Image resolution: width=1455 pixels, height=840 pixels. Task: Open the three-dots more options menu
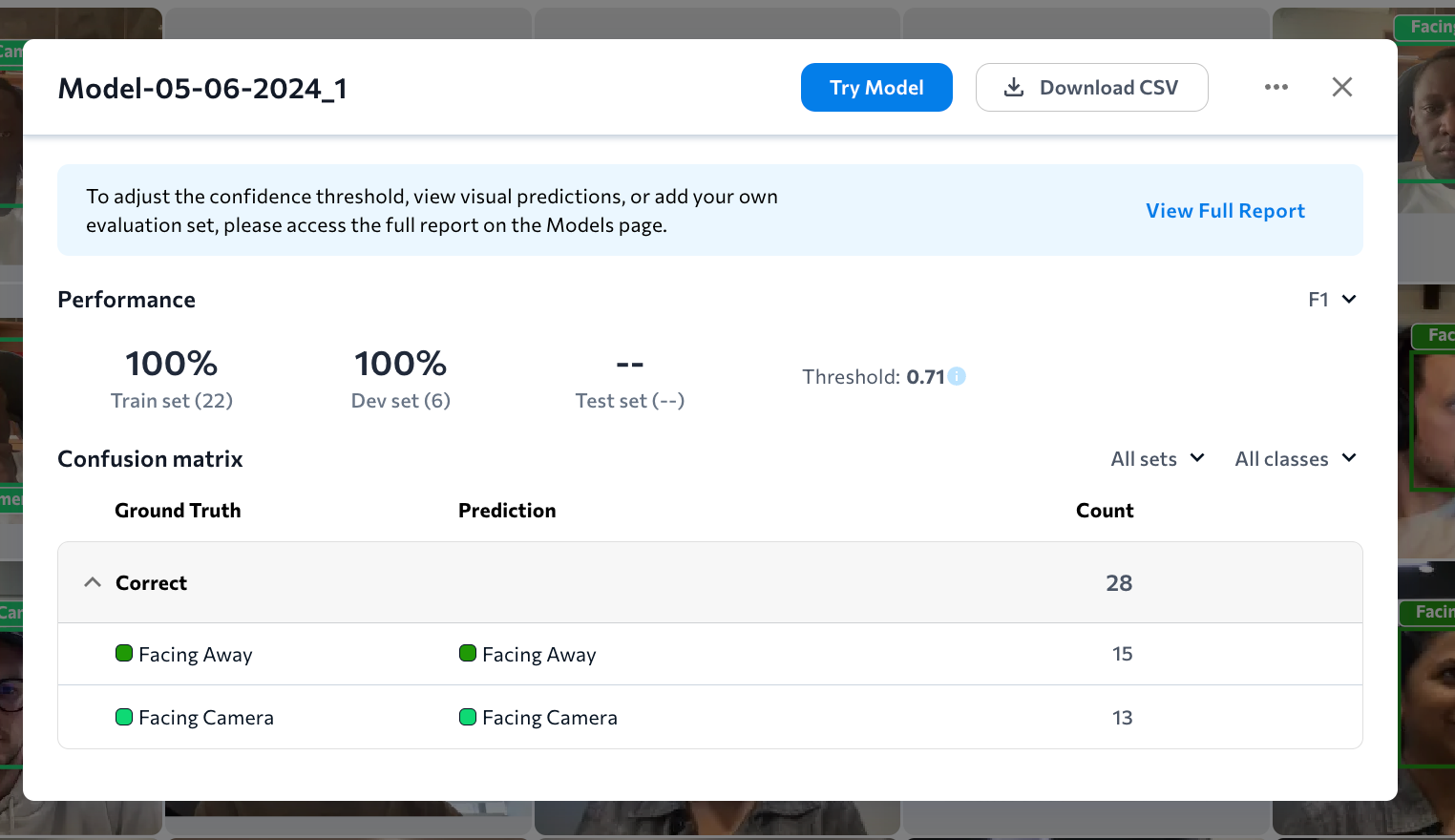point(1276,87)
